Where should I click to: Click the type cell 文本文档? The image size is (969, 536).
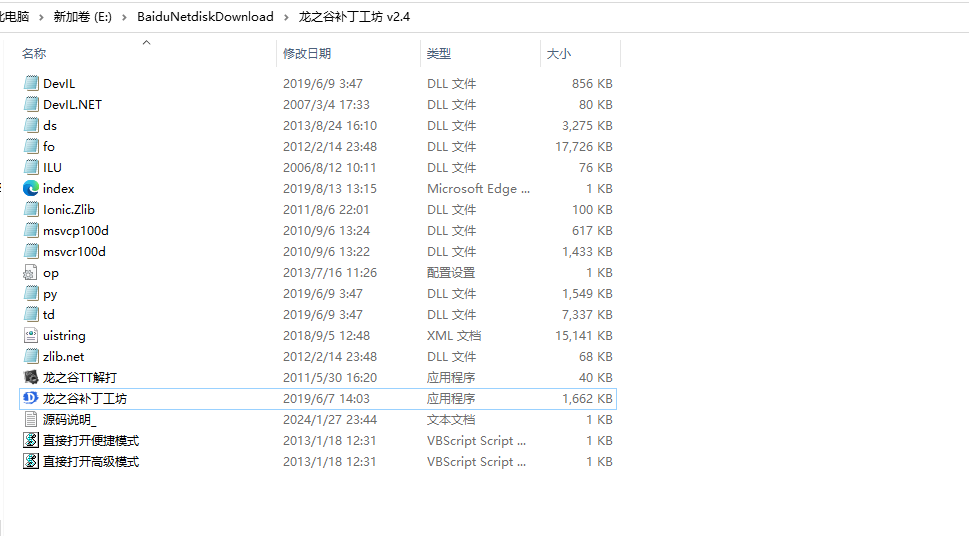[x=451, y=420]
